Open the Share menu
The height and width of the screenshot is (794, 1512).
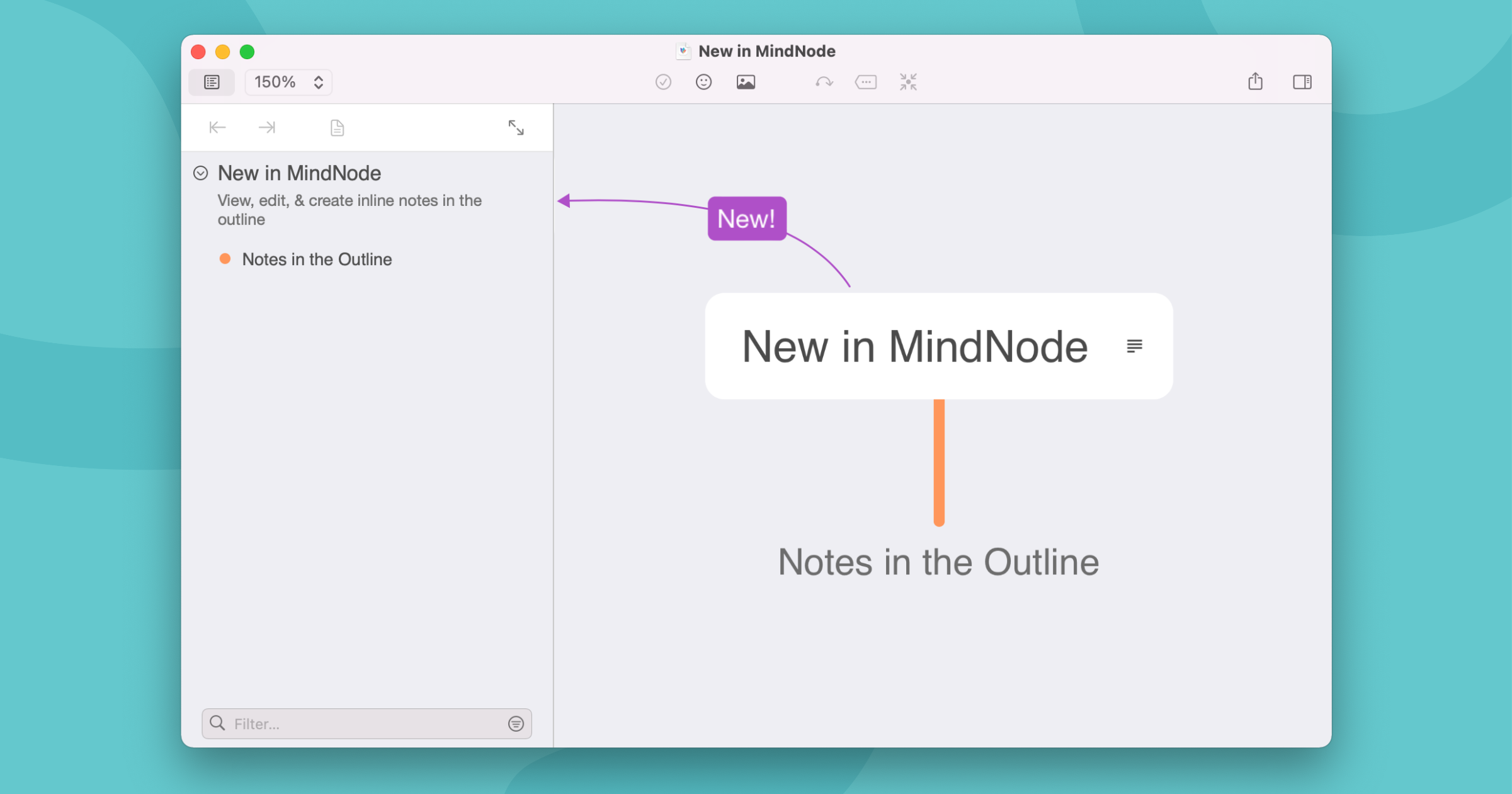[x=1255, y=81]
